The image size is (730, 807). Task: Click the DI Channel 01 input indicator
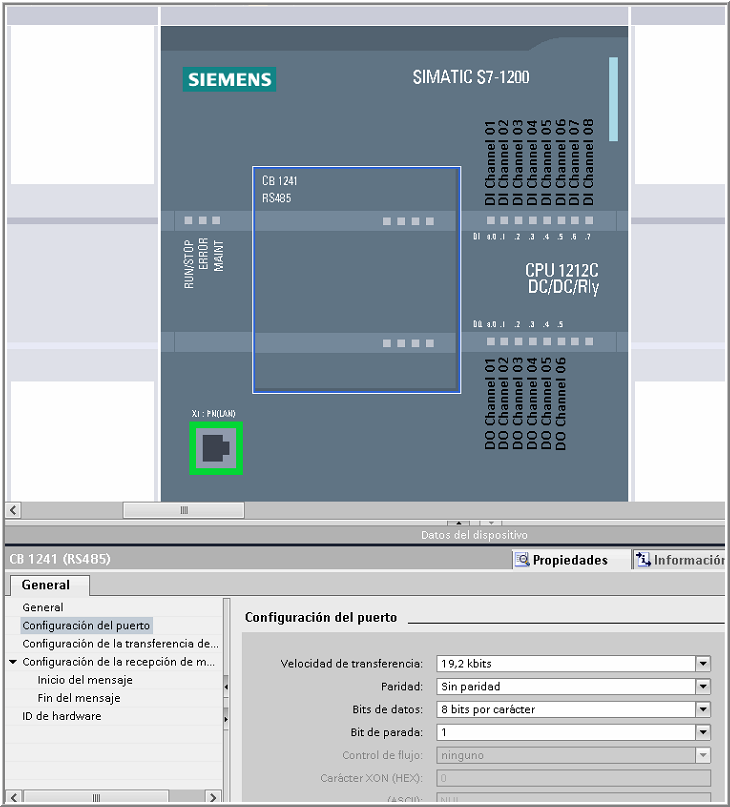click(492, 219)
